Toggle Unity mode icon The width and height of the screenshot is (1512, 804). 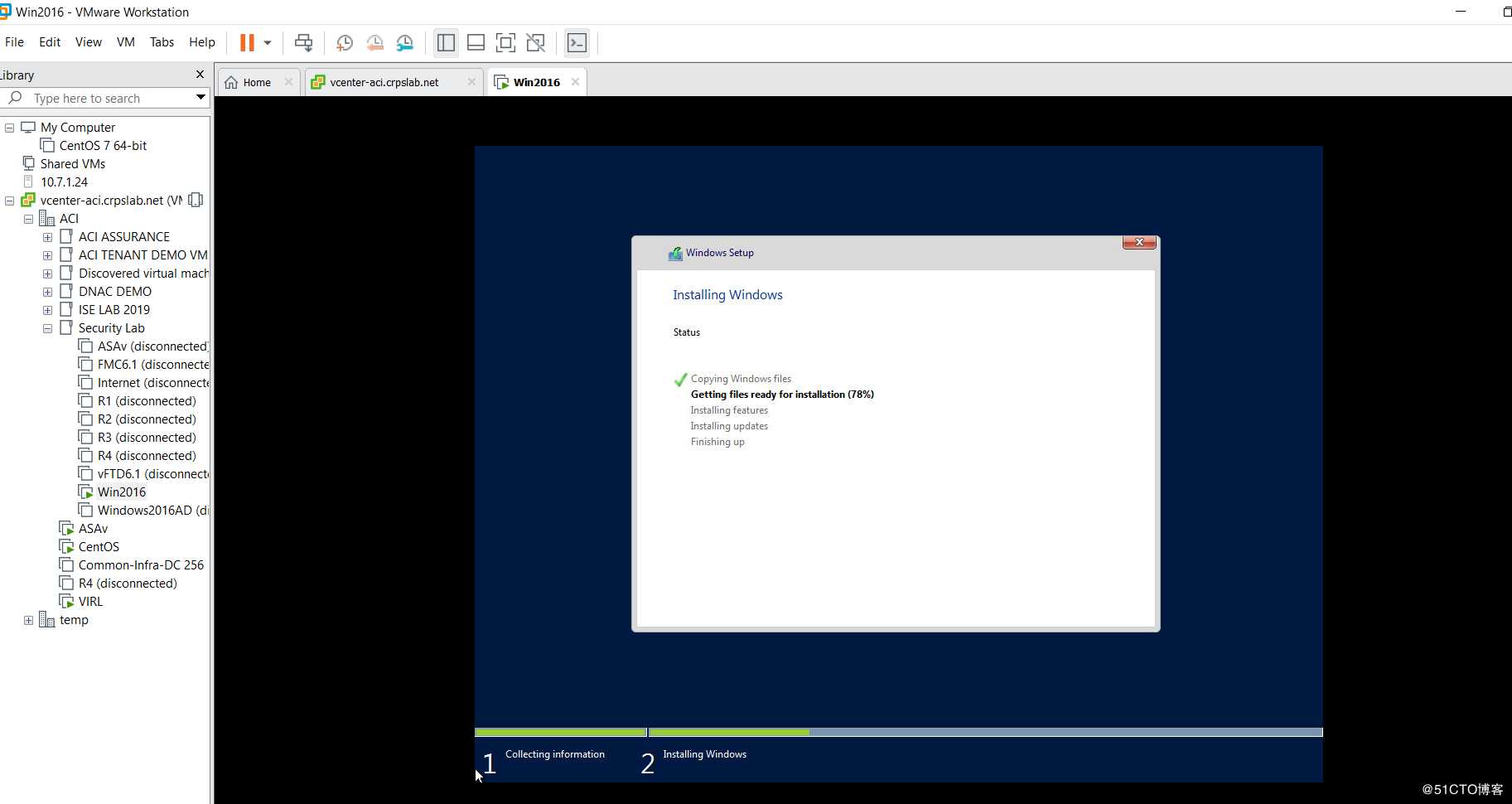(x=536, y=42)
